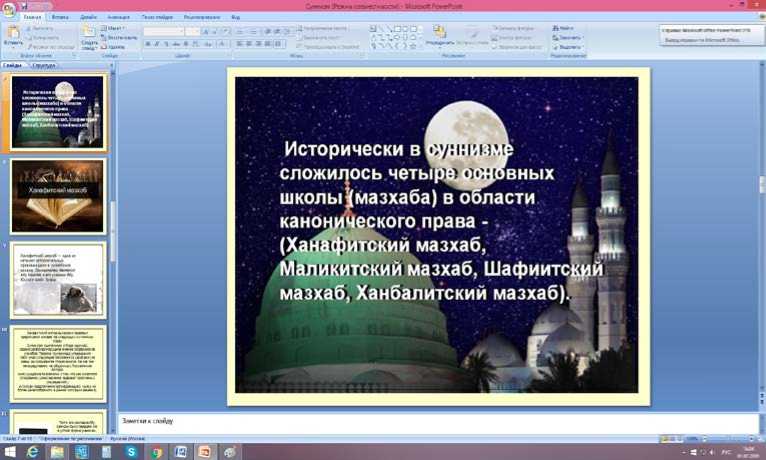Image resolution: width=766 pixels, height=460 pixels.
Task: Switch to the Home (Главная) ribbon tab
Action: coord(32,17)
